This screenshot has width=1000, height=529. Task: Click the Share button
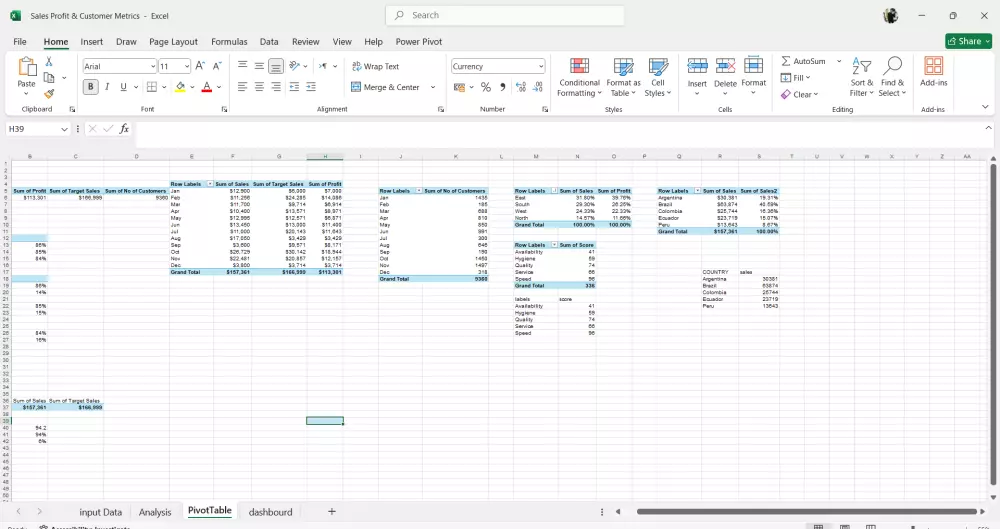coord(968,41)
